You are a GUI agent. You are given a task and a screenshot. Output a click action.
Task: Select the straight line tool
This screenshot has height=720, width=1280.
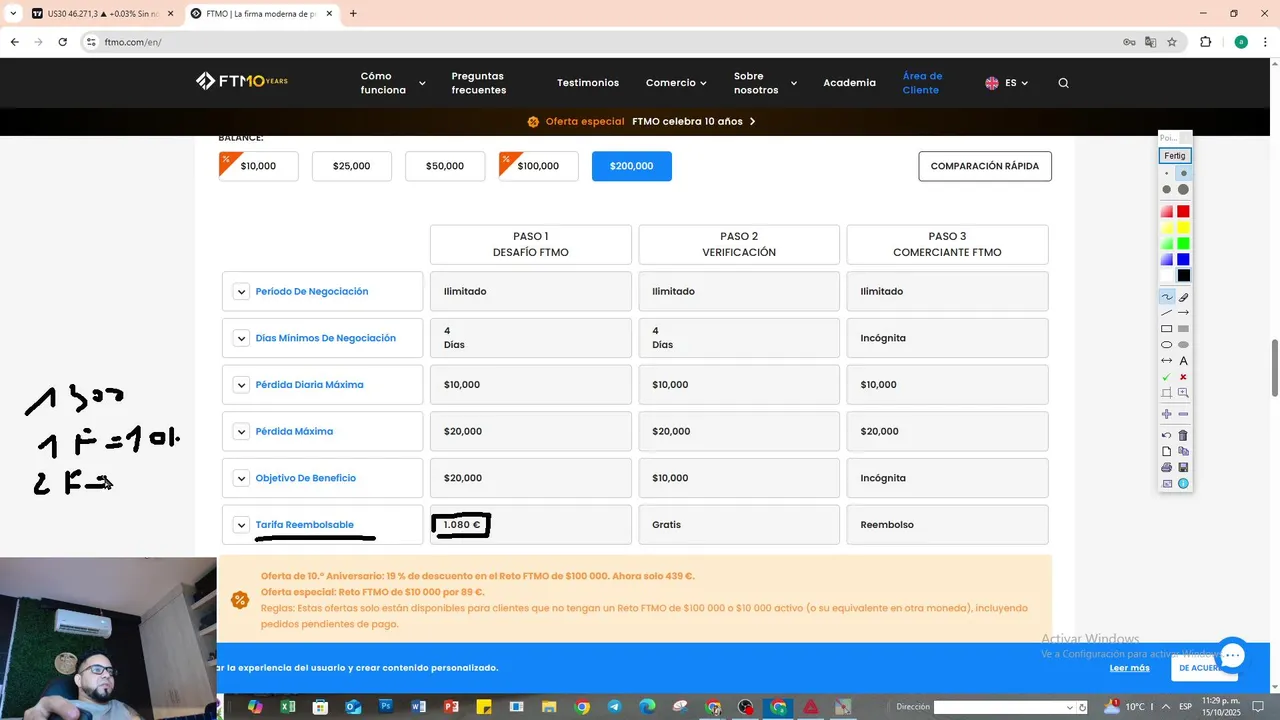[1167, 312]
